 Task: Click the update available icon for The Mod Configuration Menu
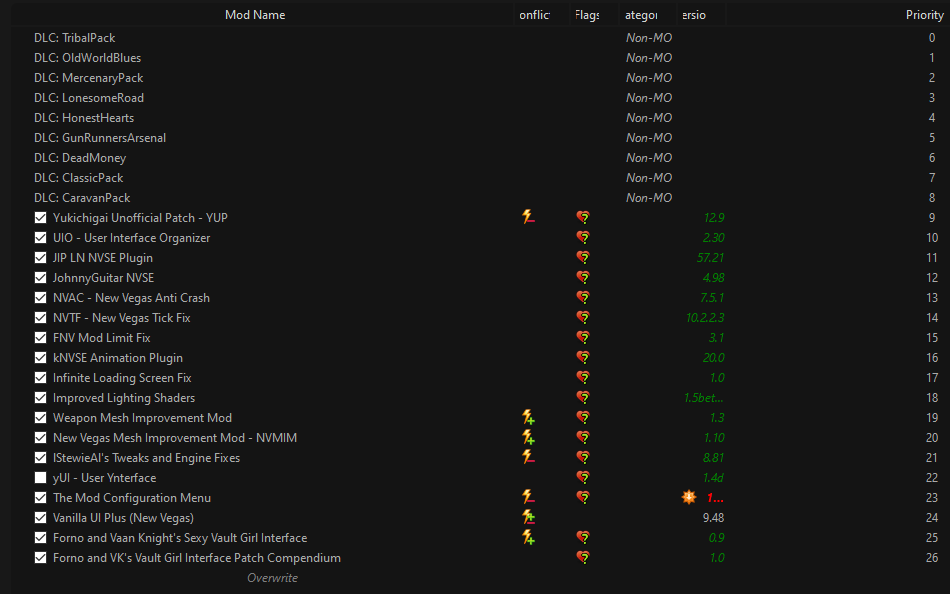(688, 497)
